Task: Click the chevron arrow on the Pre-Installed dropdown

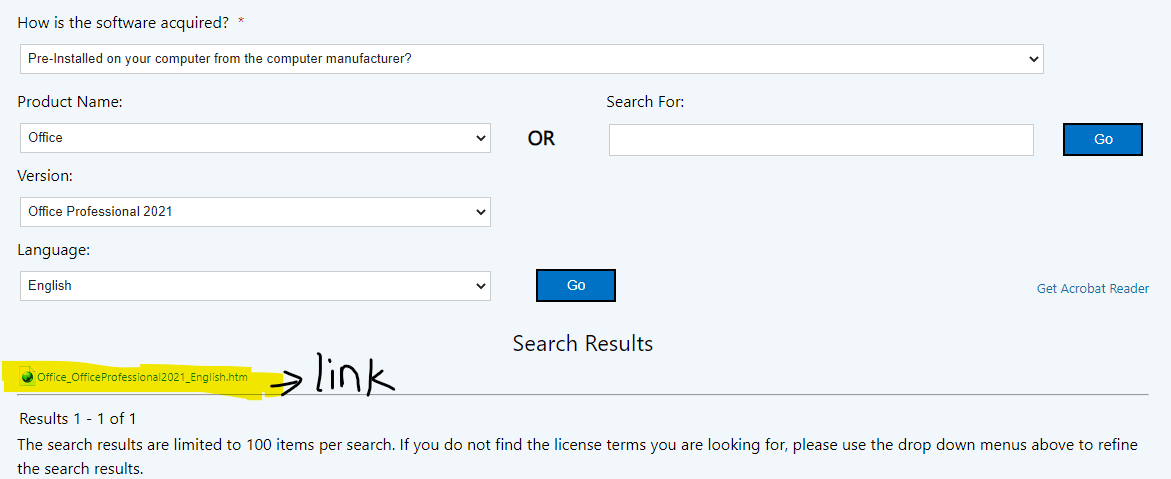Action: point(1033,58)
